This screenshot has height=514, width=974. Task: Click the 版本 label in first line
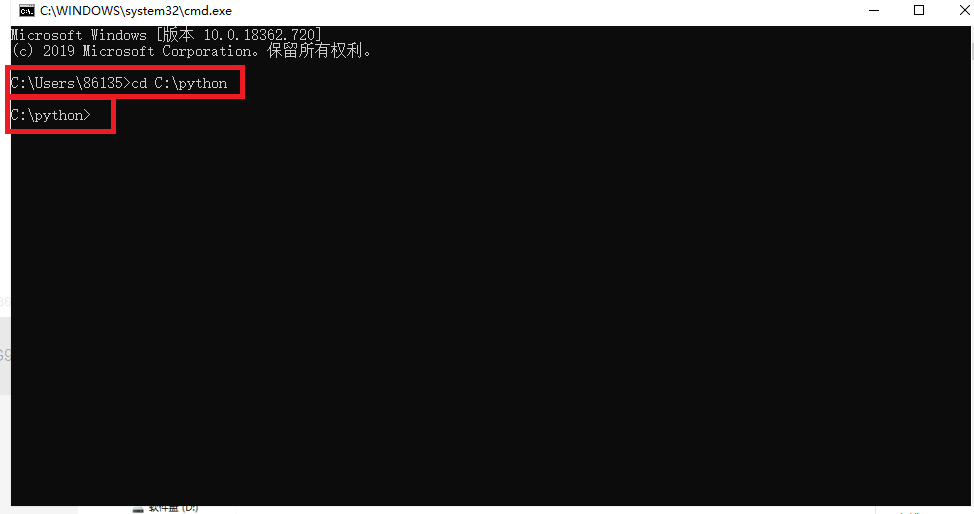click(x=178, y=35)
